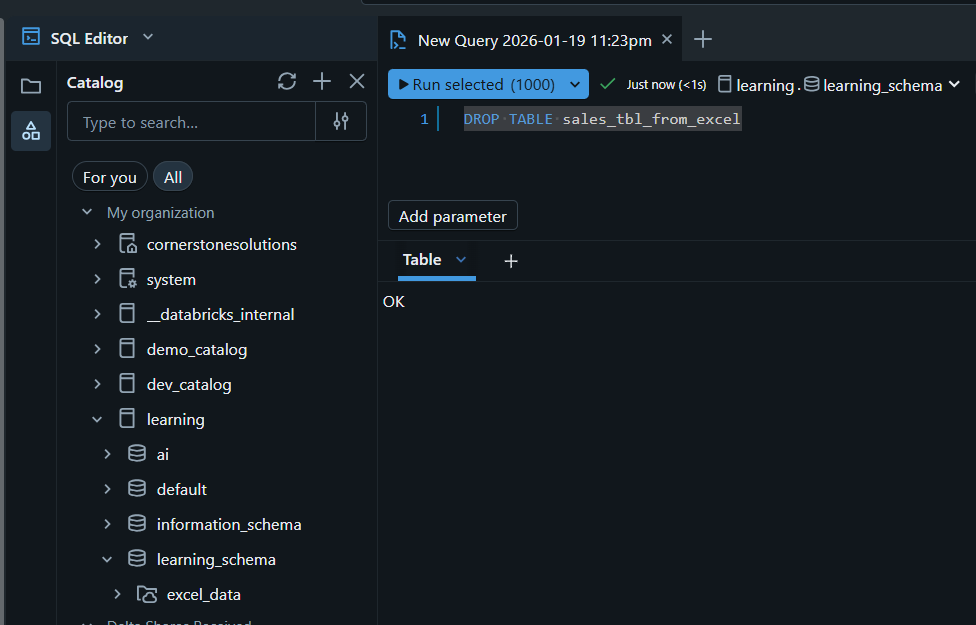Open the Run selected dropdown arrow

click(x=576, y=85)
